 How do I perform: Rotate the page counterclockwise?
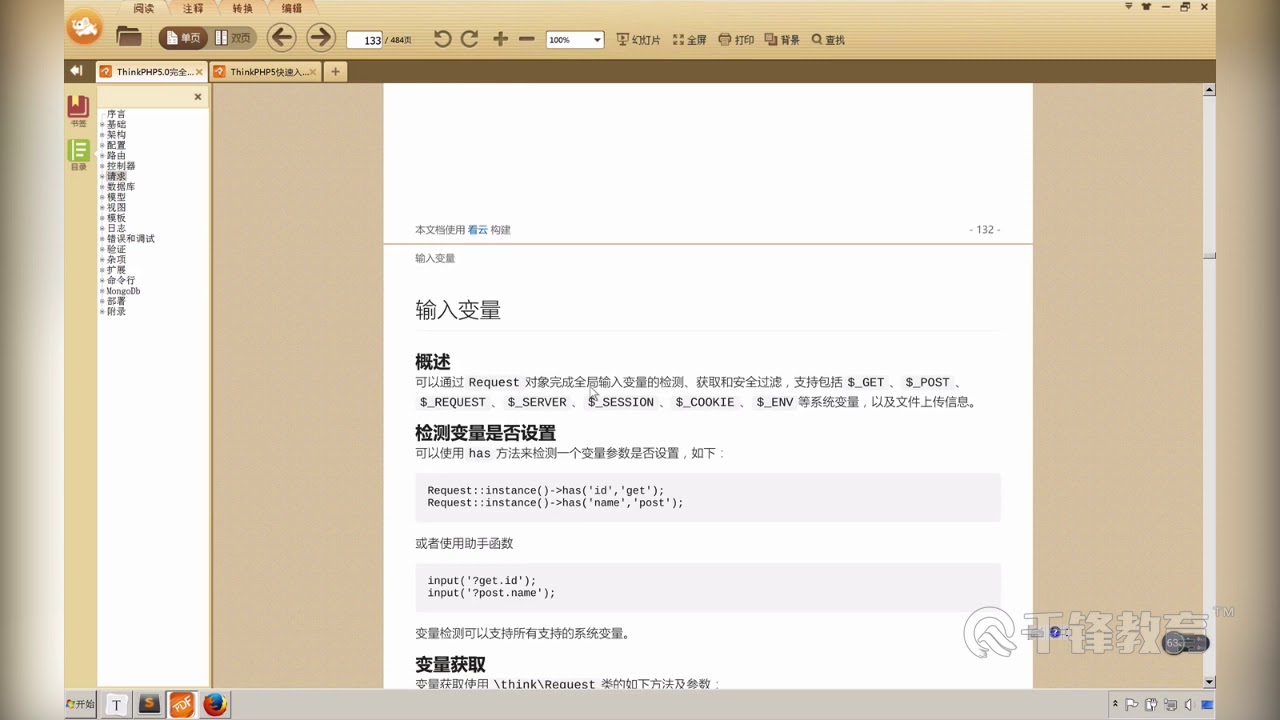click(442, 39)
